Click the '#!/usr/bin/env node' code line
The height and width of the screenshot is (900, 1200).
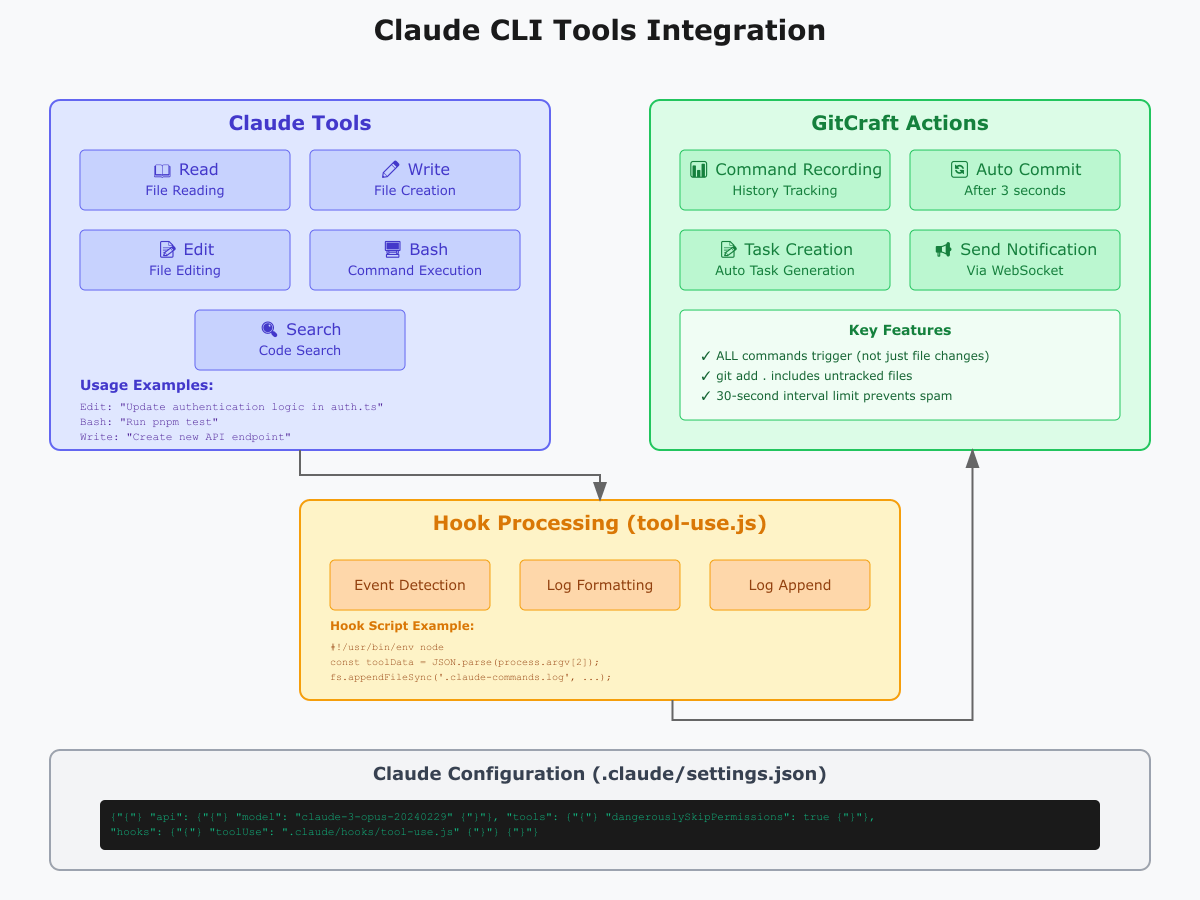(387, 647)
